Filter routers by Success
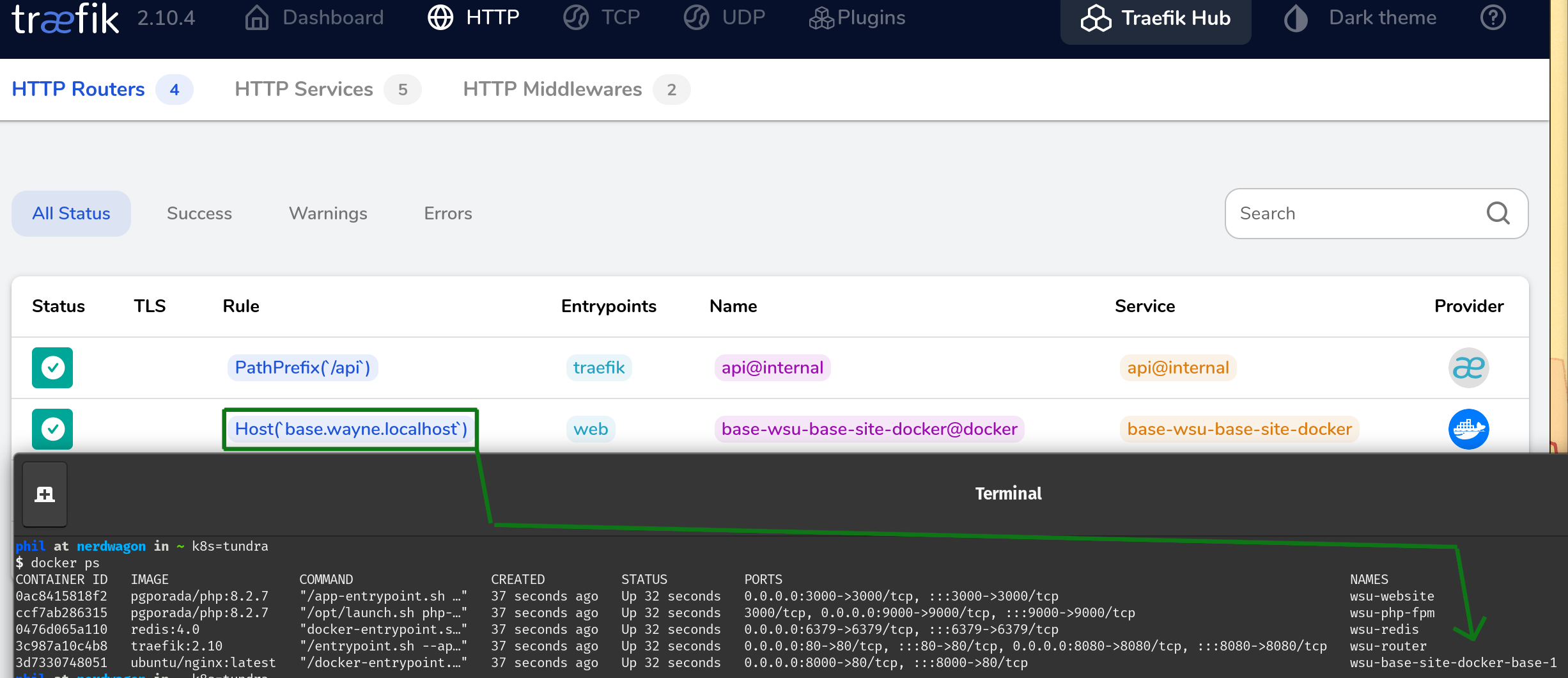1568x678 pixels. pos(199,214)
